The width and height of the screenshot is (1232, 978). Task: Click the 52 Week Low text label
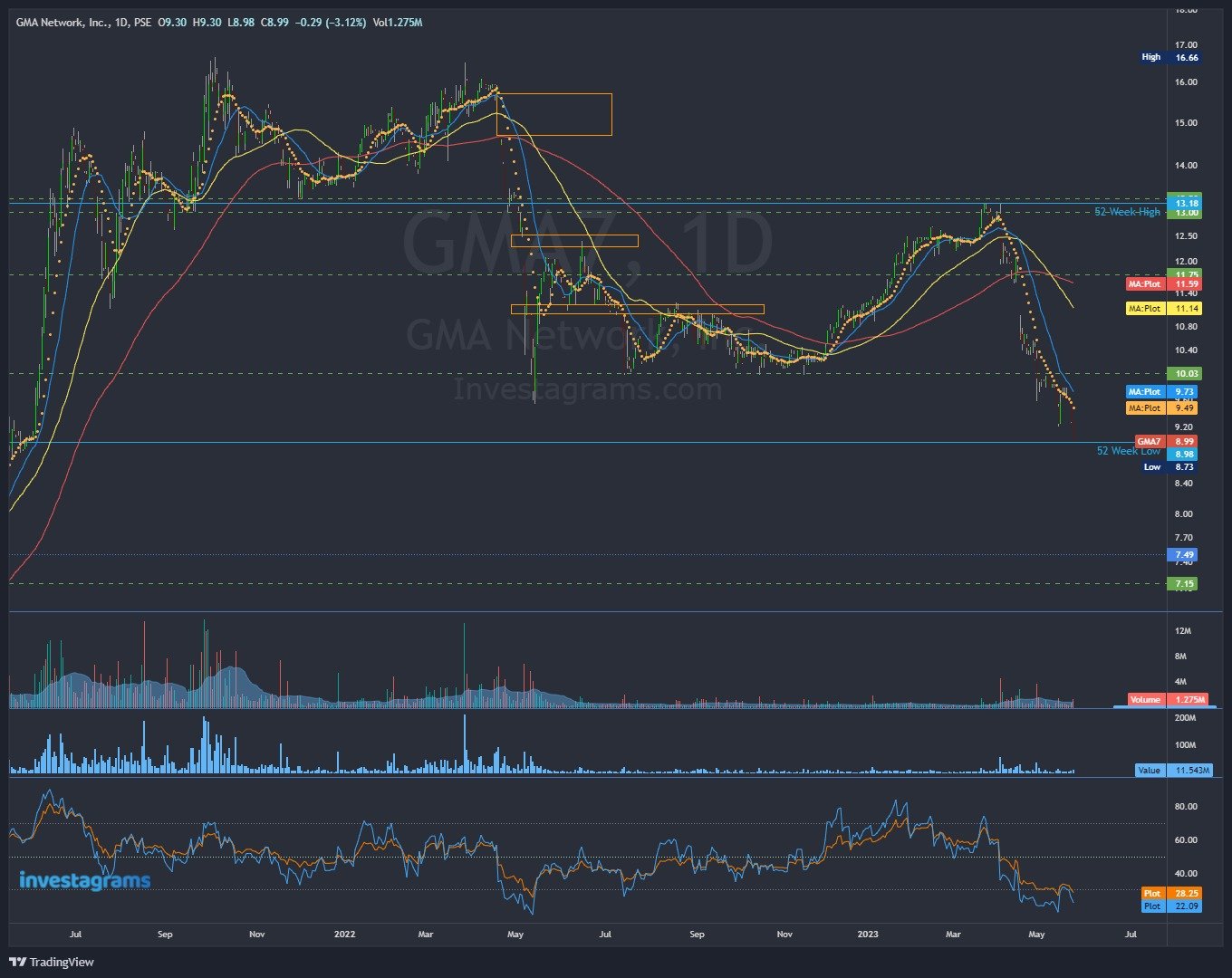tap(1129, 451)
